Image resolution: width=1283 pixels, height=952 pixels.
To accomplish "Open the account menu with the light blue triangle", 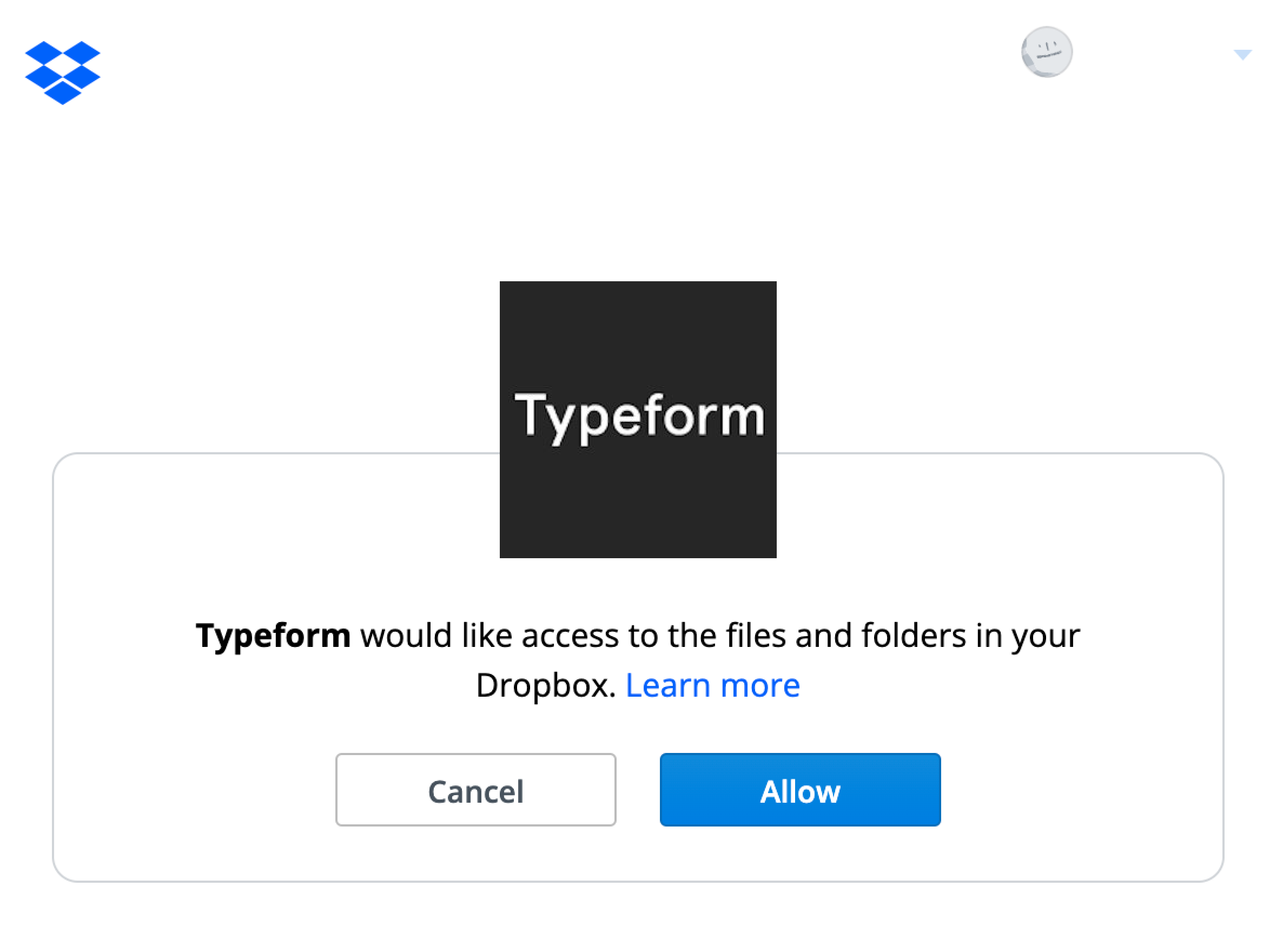I will coord(1242,55).
